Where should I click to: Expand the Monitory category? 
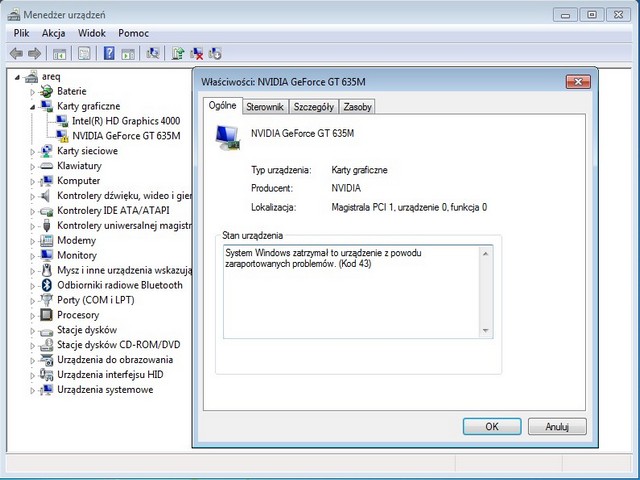pos(33,255)
